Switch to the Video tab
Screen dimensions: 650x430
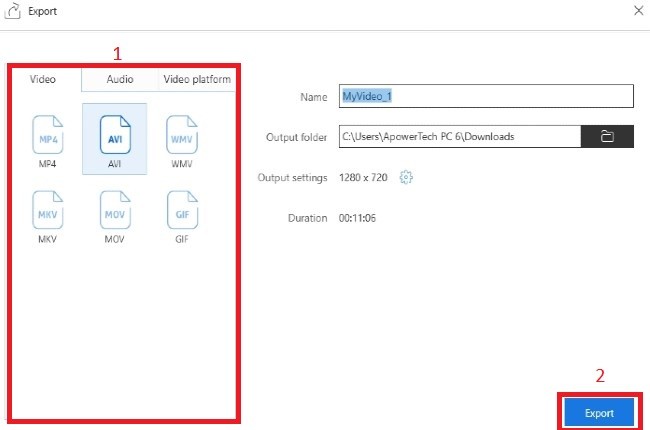[43, 79]
